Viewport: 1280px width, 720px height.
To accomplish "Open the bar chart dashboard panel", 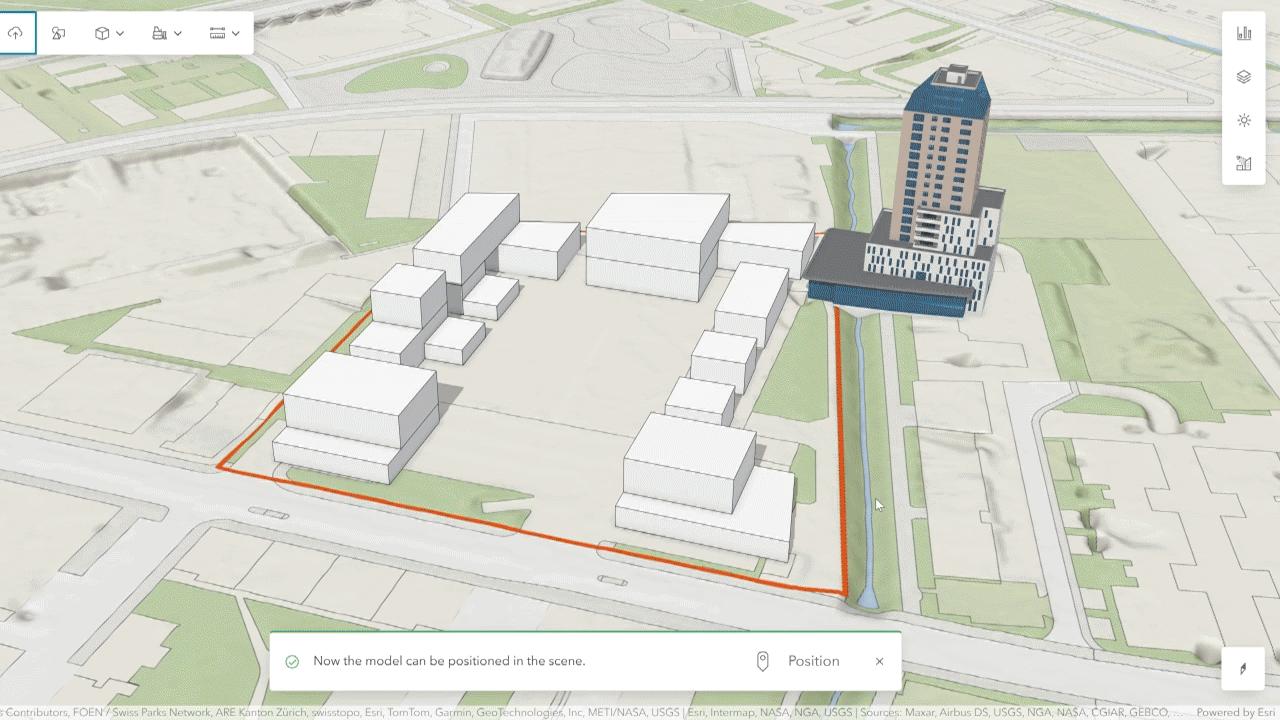I will tap(1244, 33).
